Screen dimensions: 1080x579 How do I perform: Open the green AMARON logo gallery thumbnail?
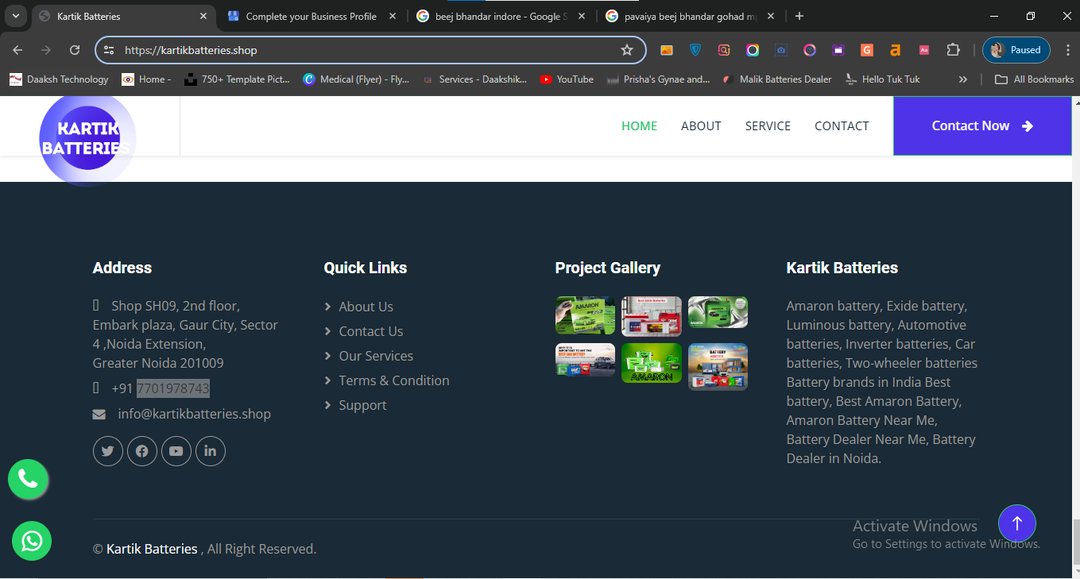point(651,364)
